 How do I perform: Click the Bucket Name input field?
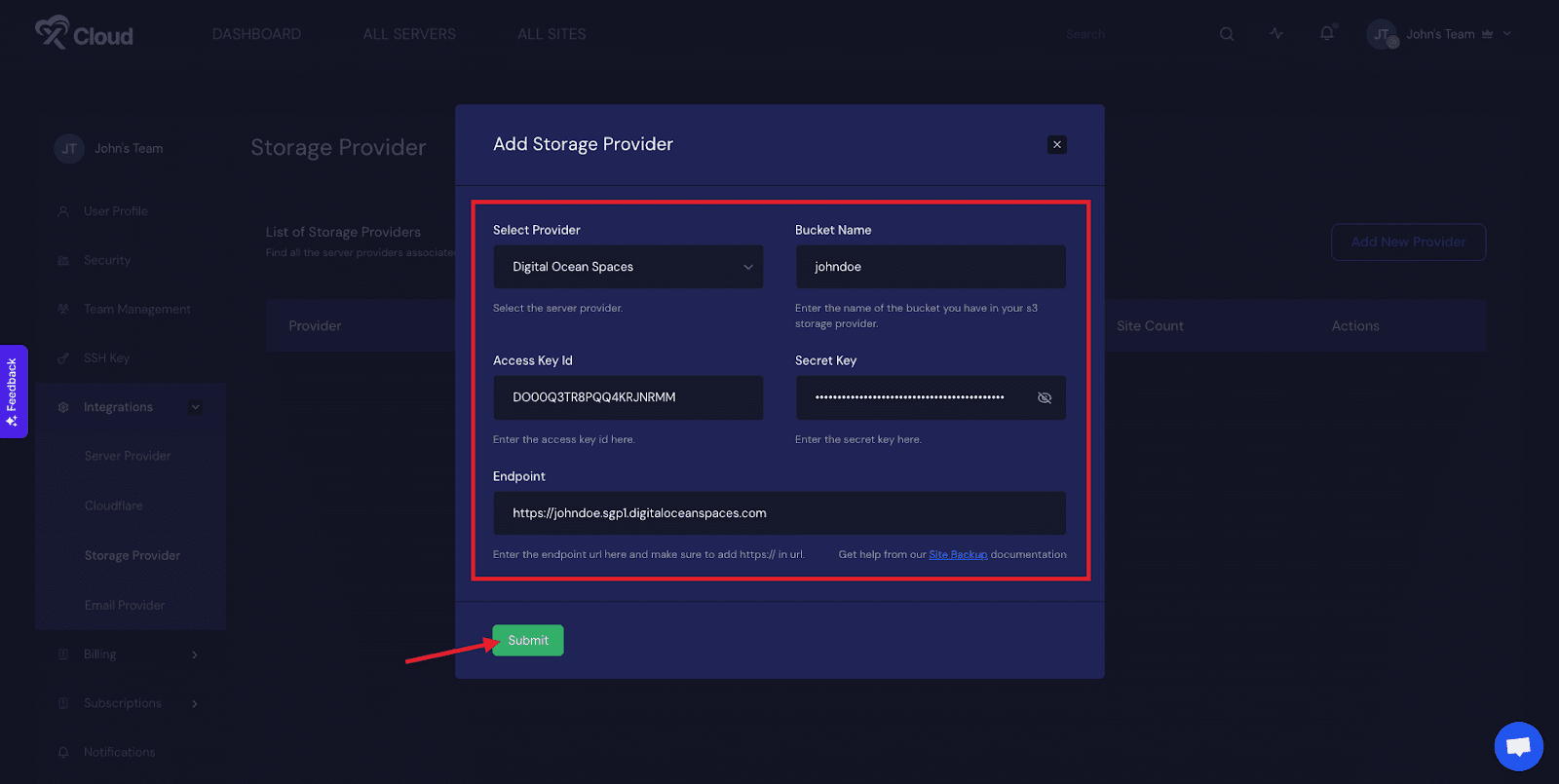(x=931, y=267)
